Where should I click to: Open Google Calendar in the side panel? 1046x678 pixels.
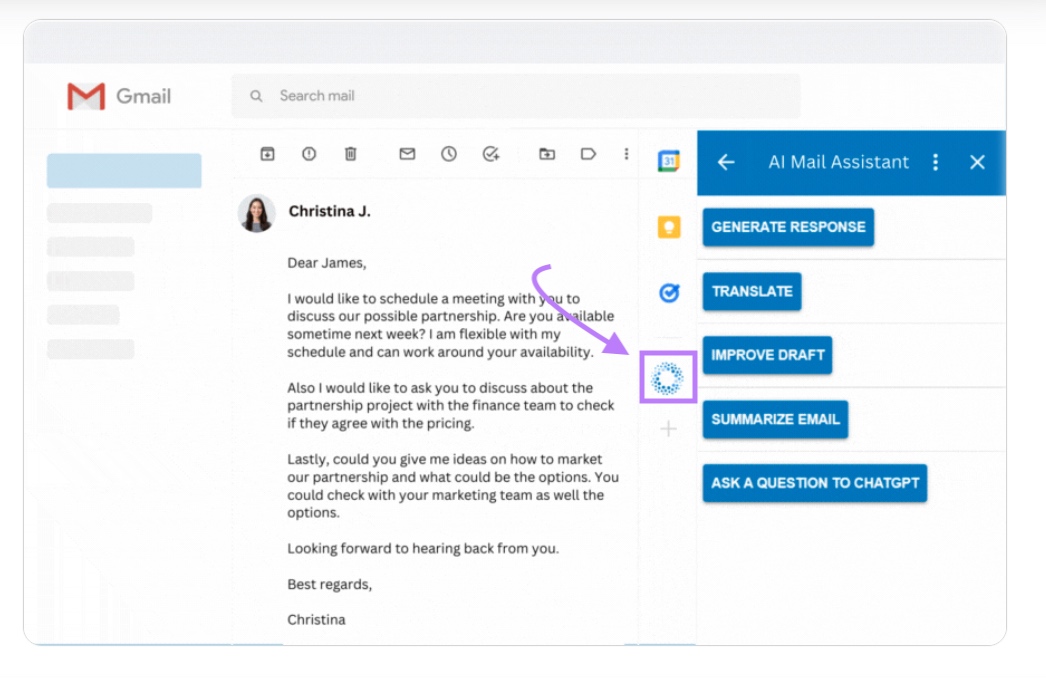pyautogui.click(x=669, y=161)
